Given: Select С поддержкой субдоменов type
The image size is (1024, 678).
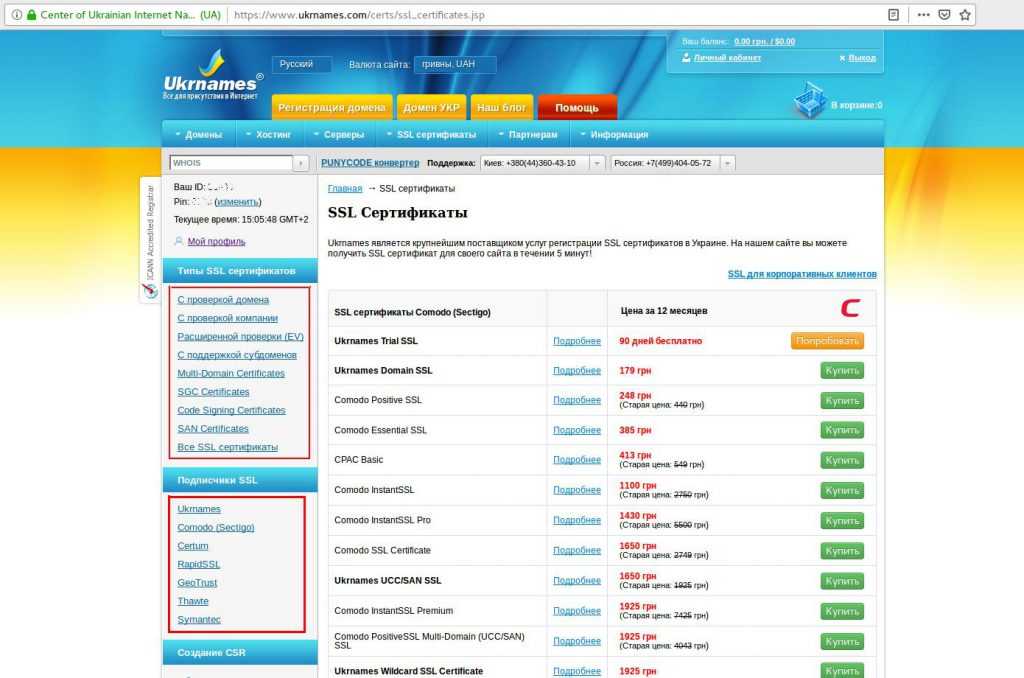Looking at the screenshot, I should click(x=237, y=355).
